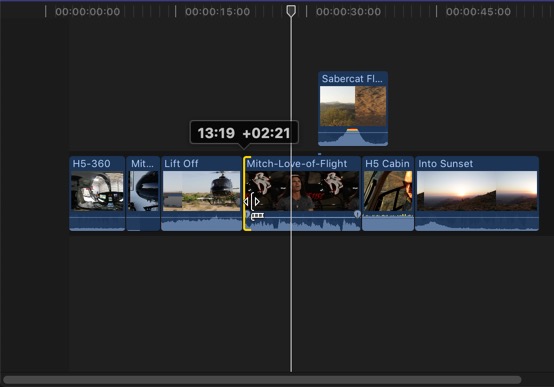Click the Into Sunset clip title label
The image size is (554, 387).
[445, 164]
